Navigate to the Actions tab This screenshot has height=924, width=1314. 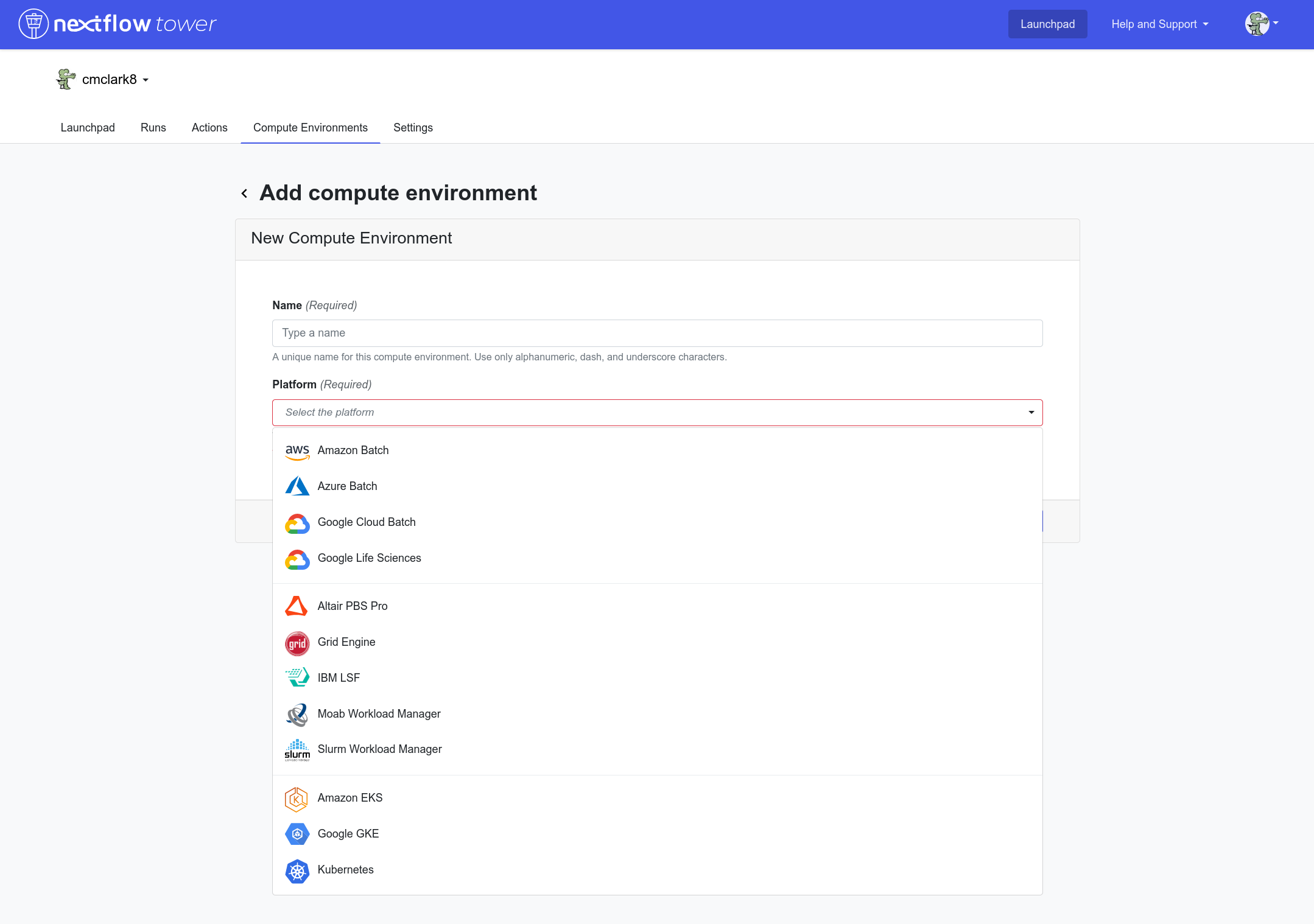click(209, 127)
